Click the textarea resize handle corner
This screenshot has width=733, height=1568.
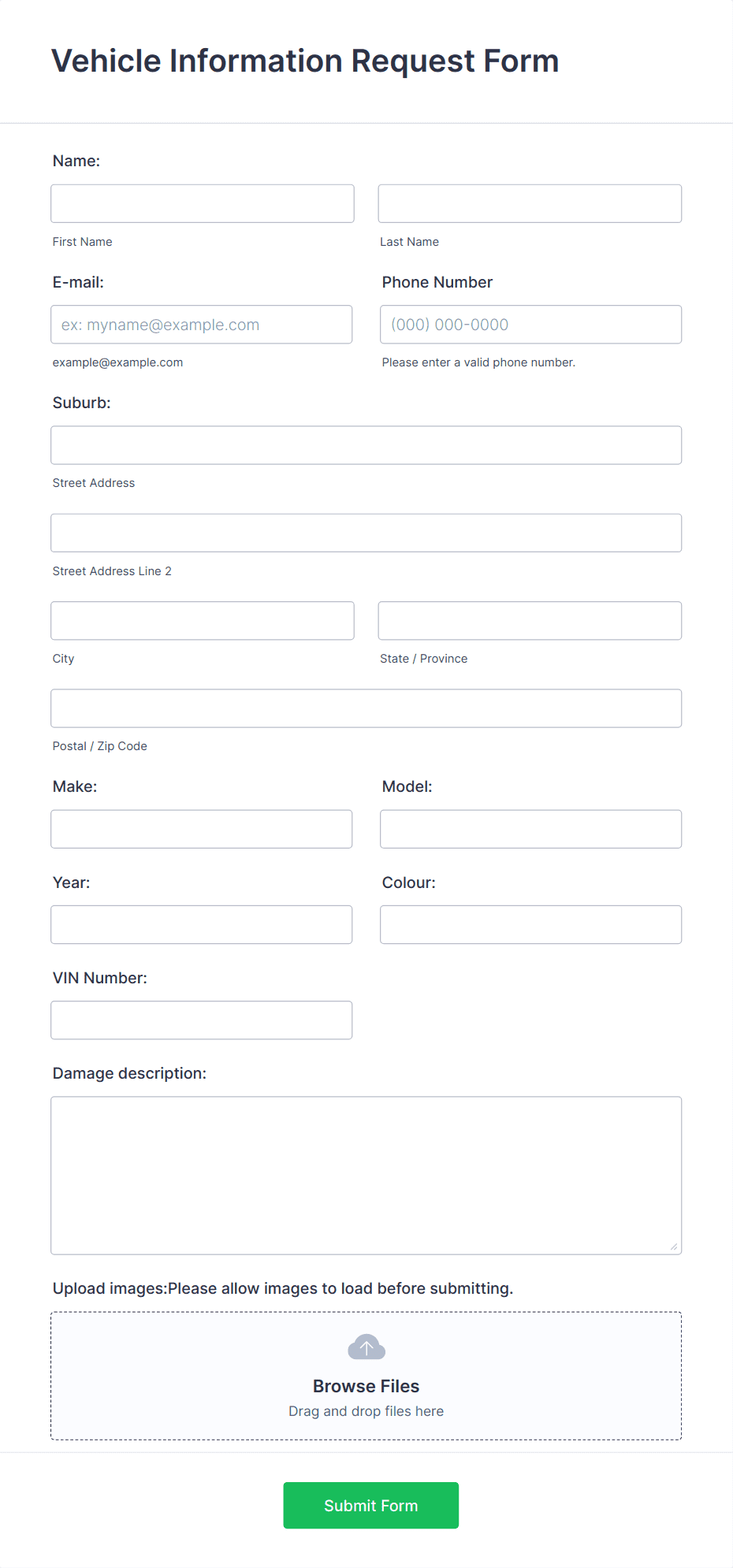point(674,1247)
